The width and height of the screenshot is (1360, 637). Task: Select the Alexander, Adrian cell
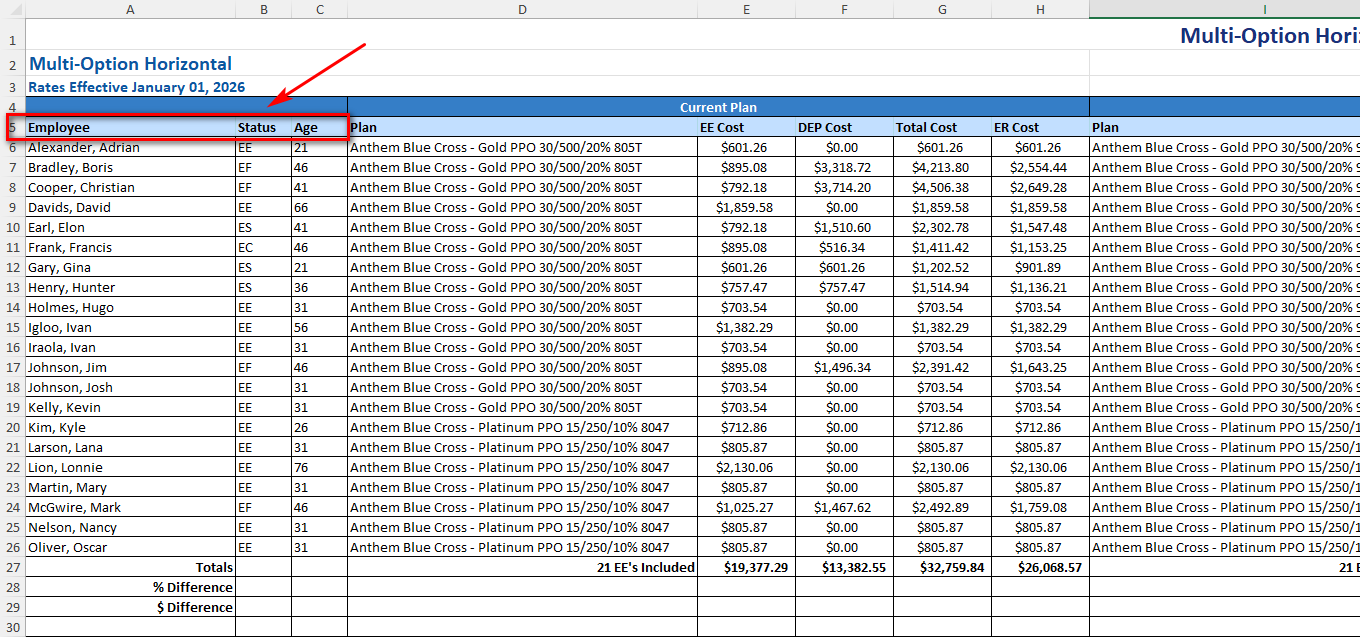130,147
